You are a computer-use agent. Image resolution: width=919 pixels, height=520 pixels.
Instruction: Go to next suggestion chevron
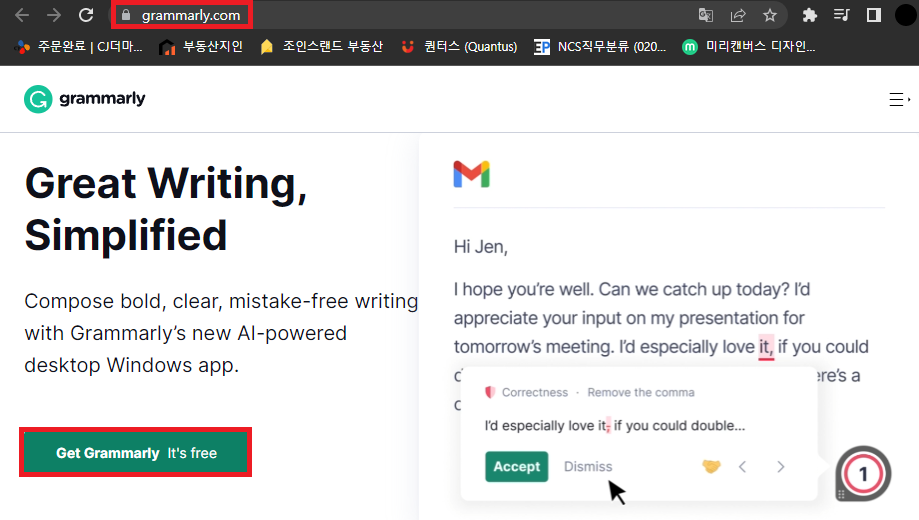(x=780, y=467)
